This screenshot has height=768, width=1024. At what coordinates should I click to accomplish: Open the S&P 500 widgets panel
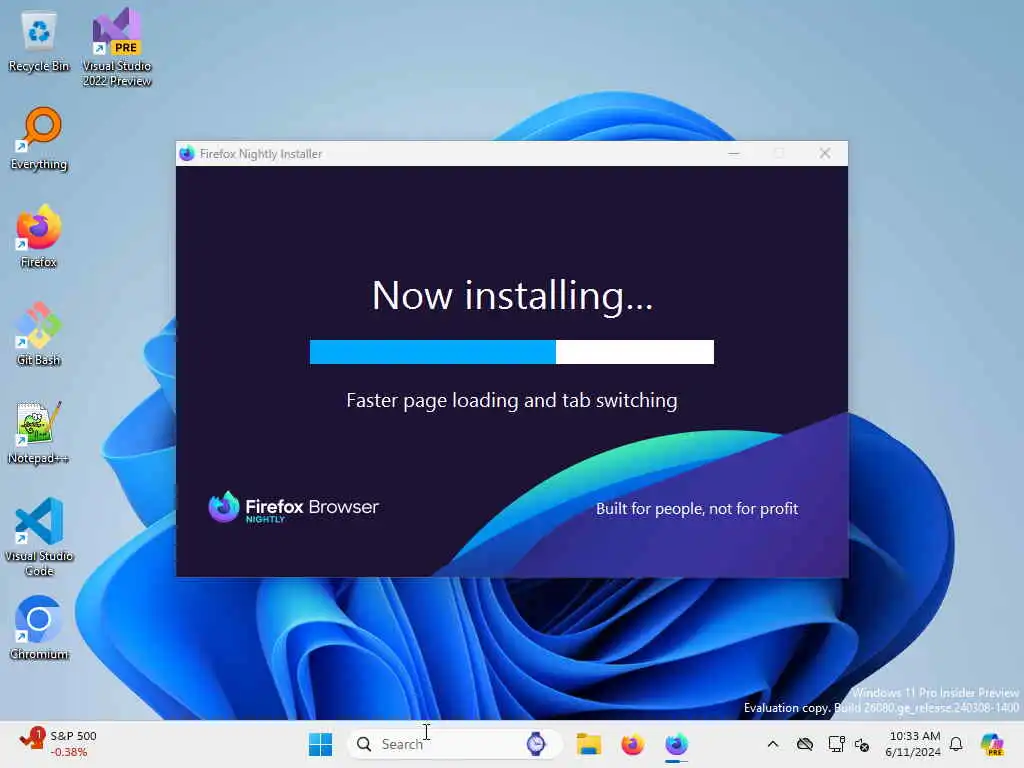[x=58, y=744]
